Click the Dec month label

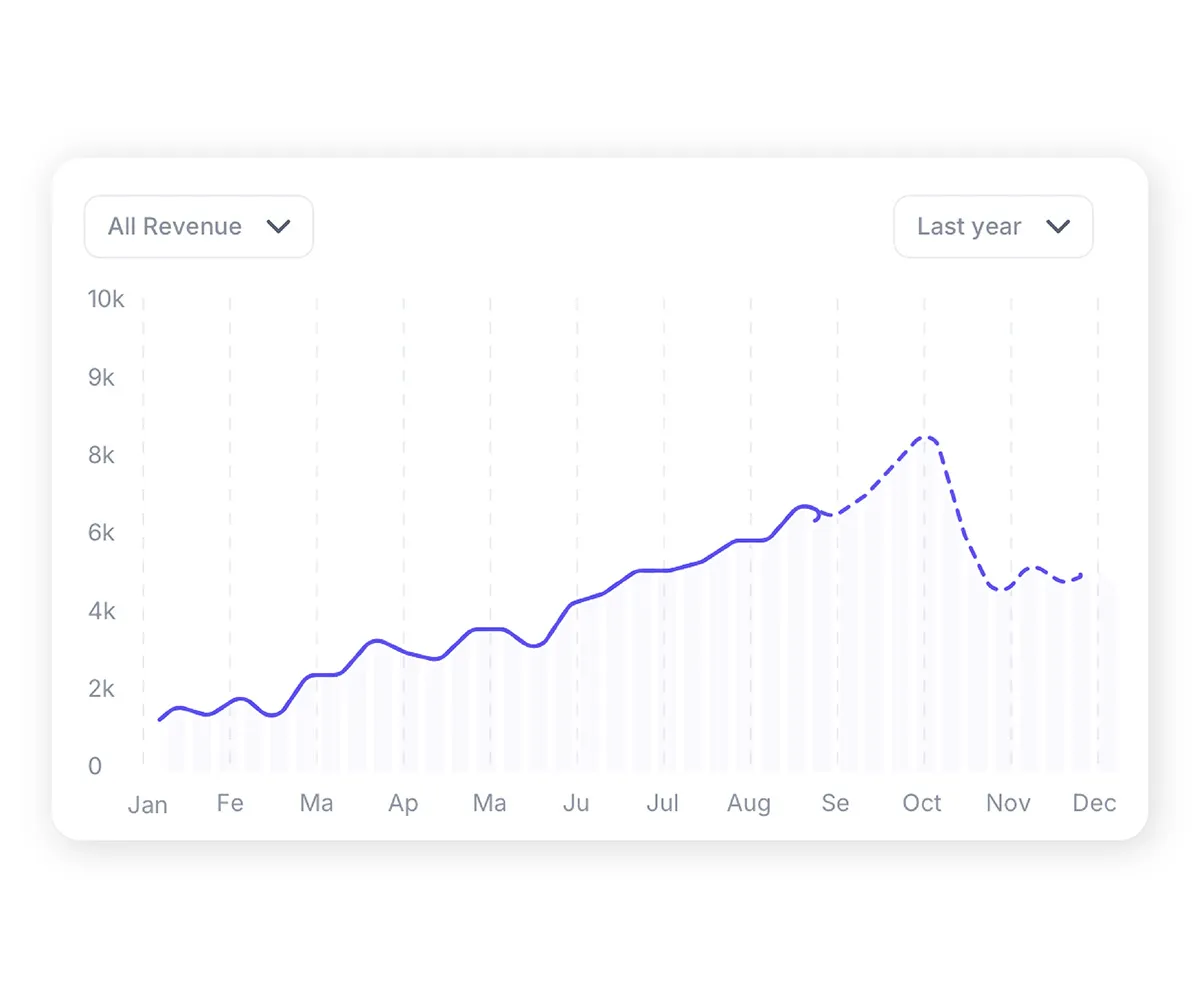[1094, 803]
